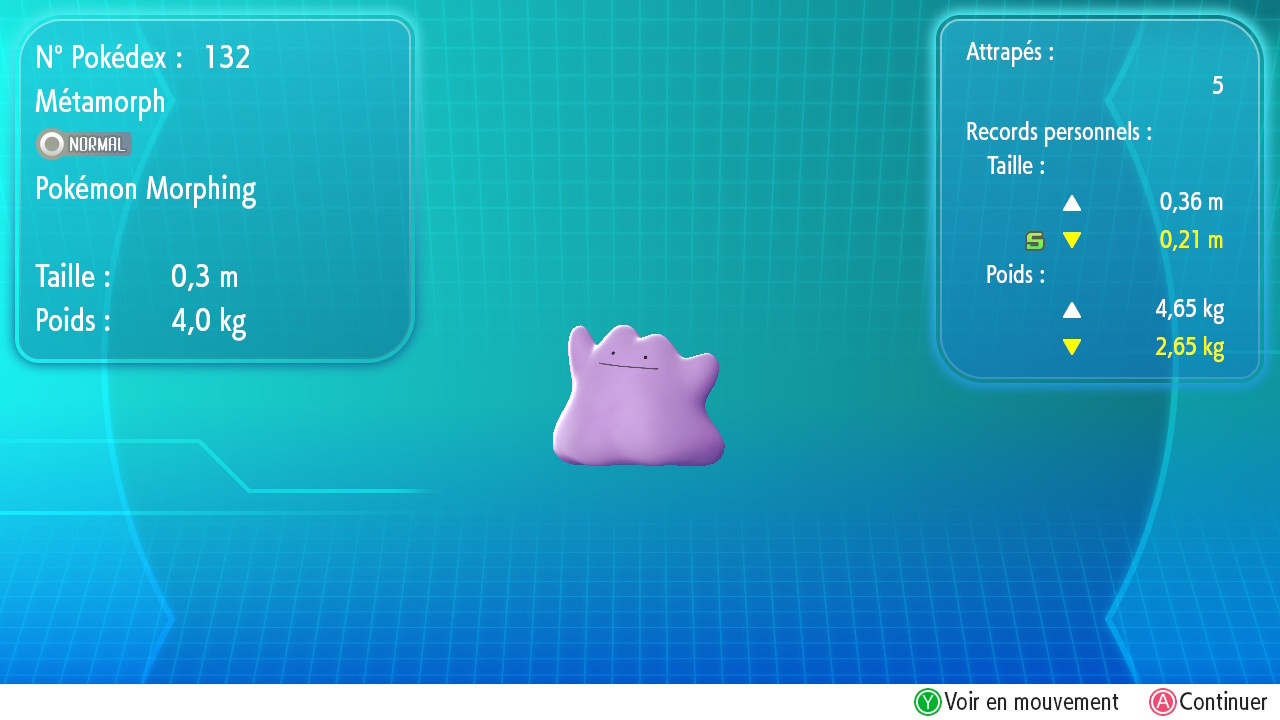Viewport: 1280px width, 720px height.
Task: Select the Continuer label
Action: click(1222, 702)
